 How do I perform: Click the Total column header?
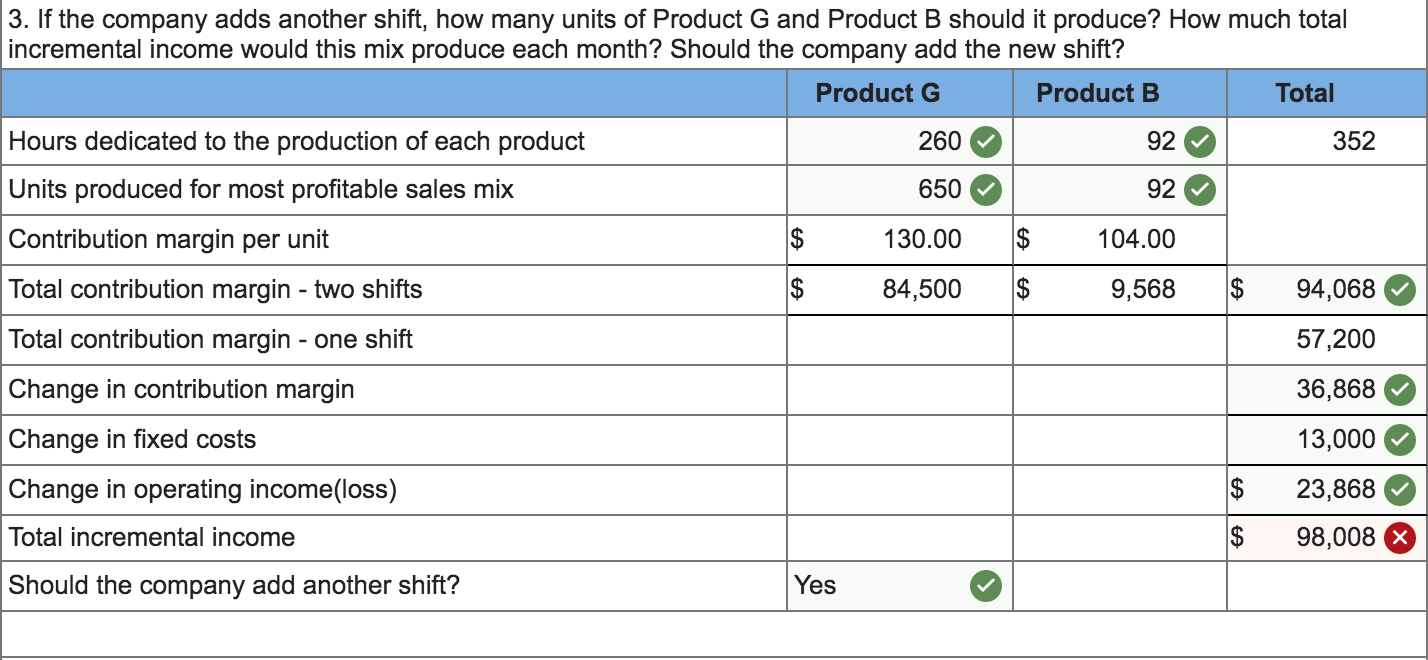coord(1305,93)
